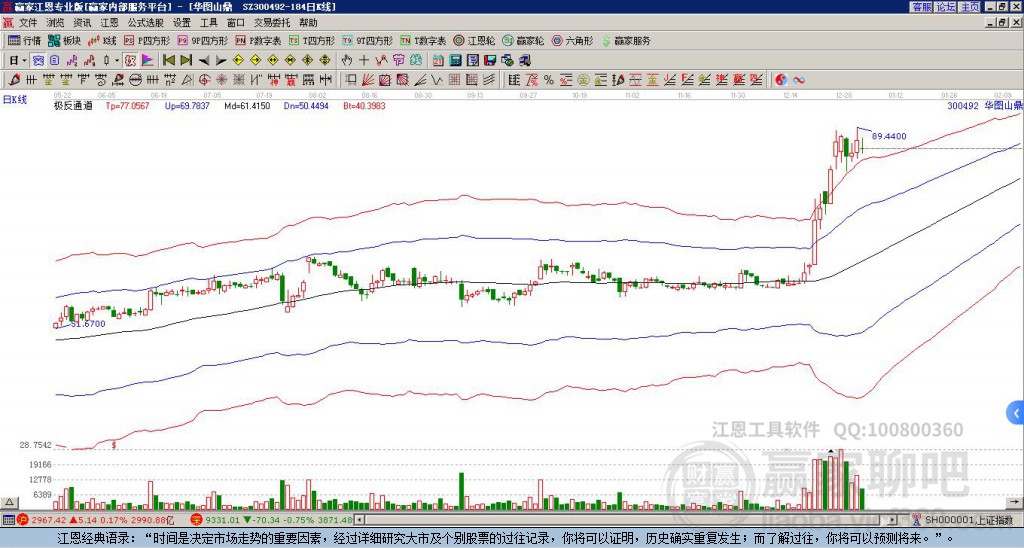Viewport: 1024px width, 548px height.
Task: Open the T四方形 tool
Action: 312,40
